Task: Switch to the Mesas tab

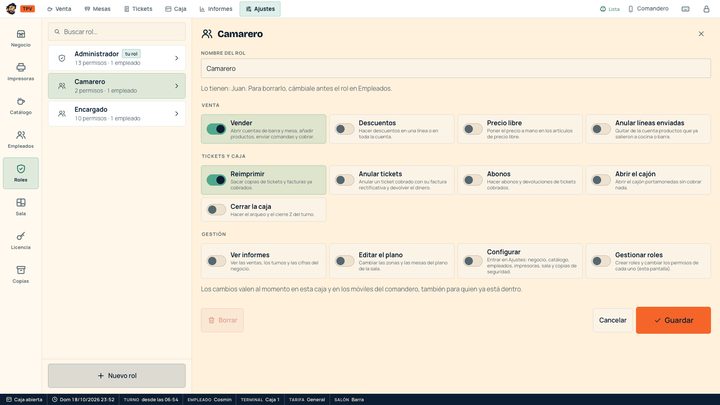Action: coord(97,9)
